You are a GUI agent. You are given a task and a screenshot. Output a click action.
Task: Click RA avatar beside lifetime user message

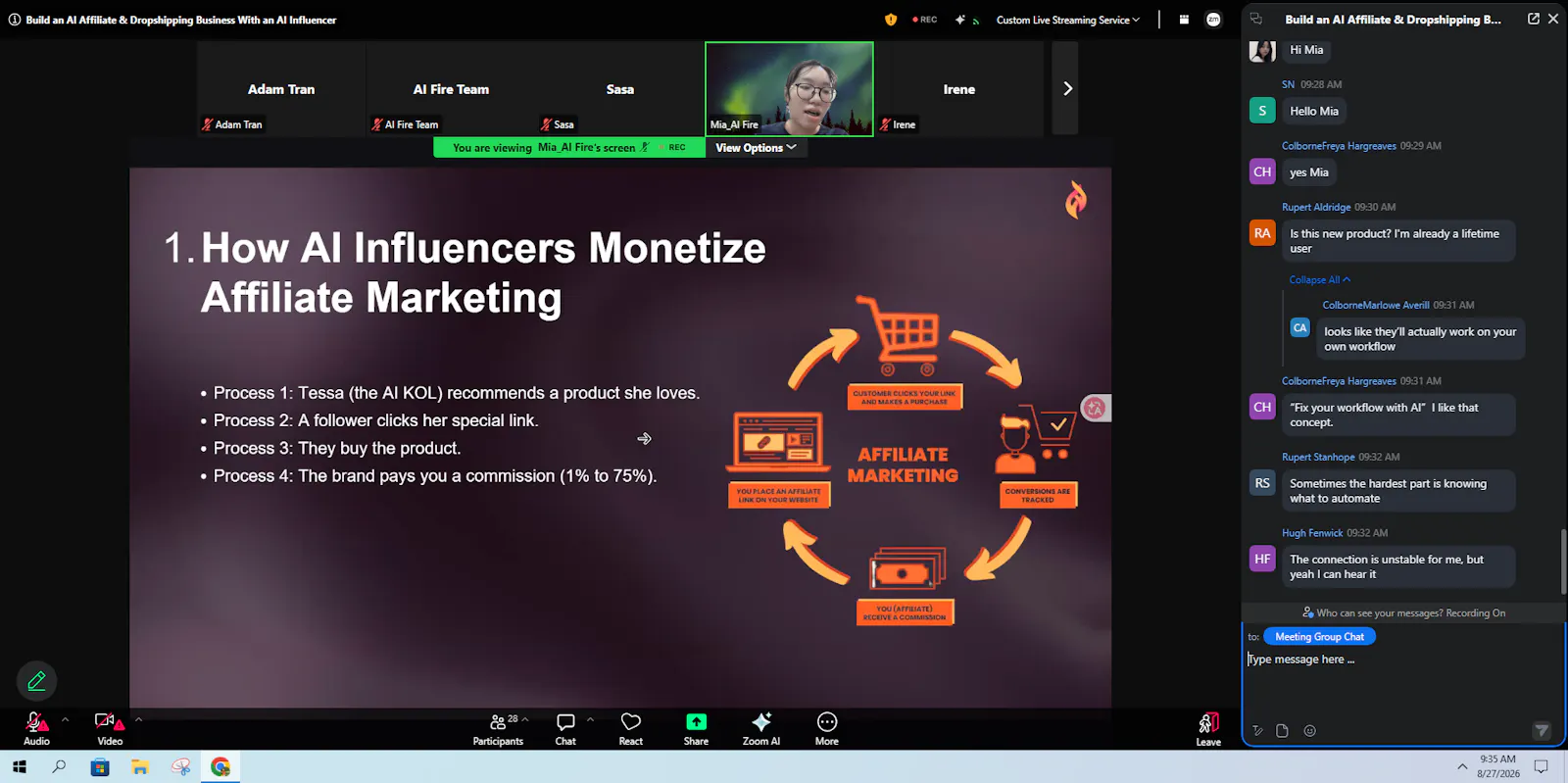tap(1262, 233)
